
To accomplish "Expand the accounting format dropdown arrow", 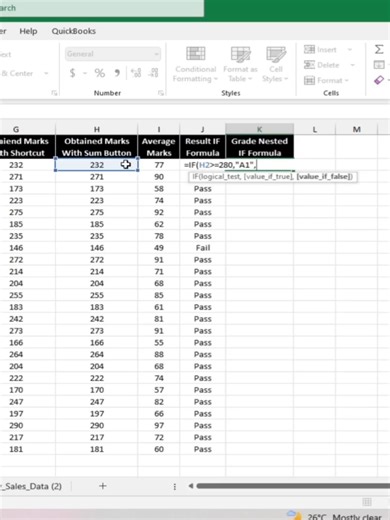I will point(85,73).
